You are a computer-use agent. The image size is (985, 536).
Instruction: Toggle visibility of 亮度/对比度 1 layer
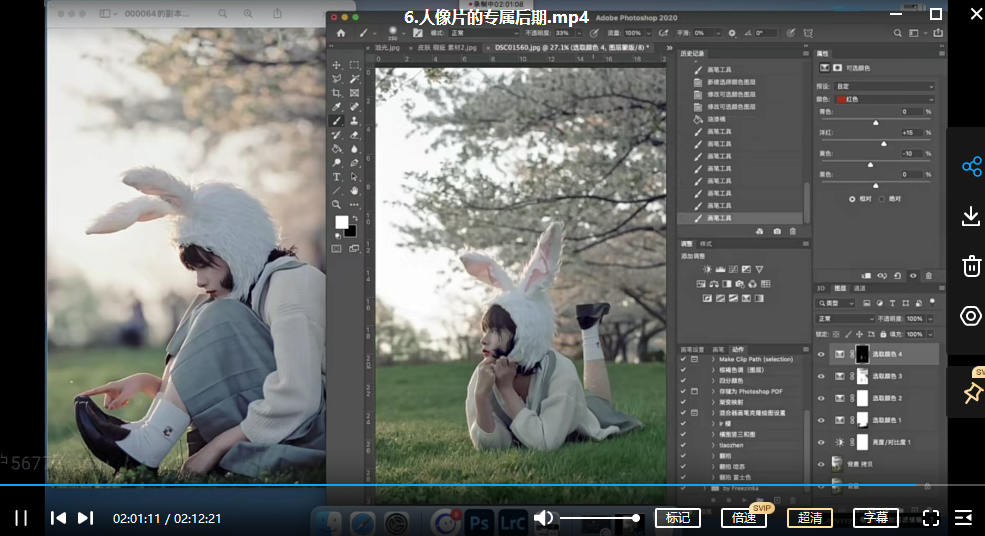click(821, 441)
